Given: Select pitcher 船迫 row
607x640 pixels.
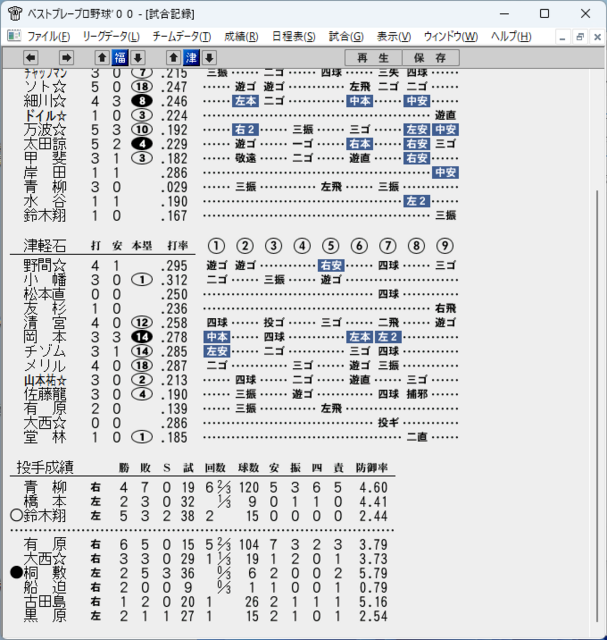Looking at the screenshot, I should 44,587.
